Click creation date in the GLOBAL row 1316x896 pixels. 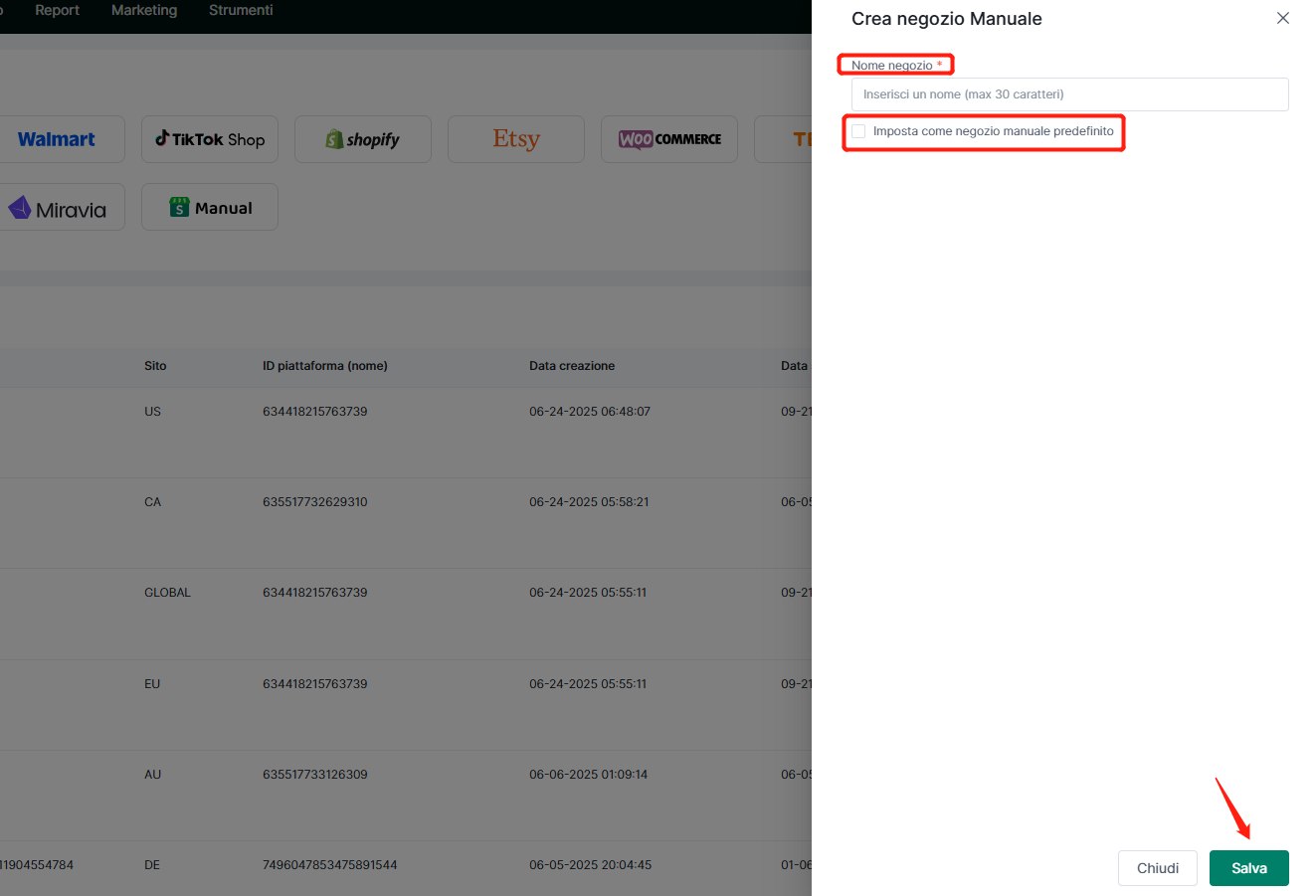click(x=588, y=593)
